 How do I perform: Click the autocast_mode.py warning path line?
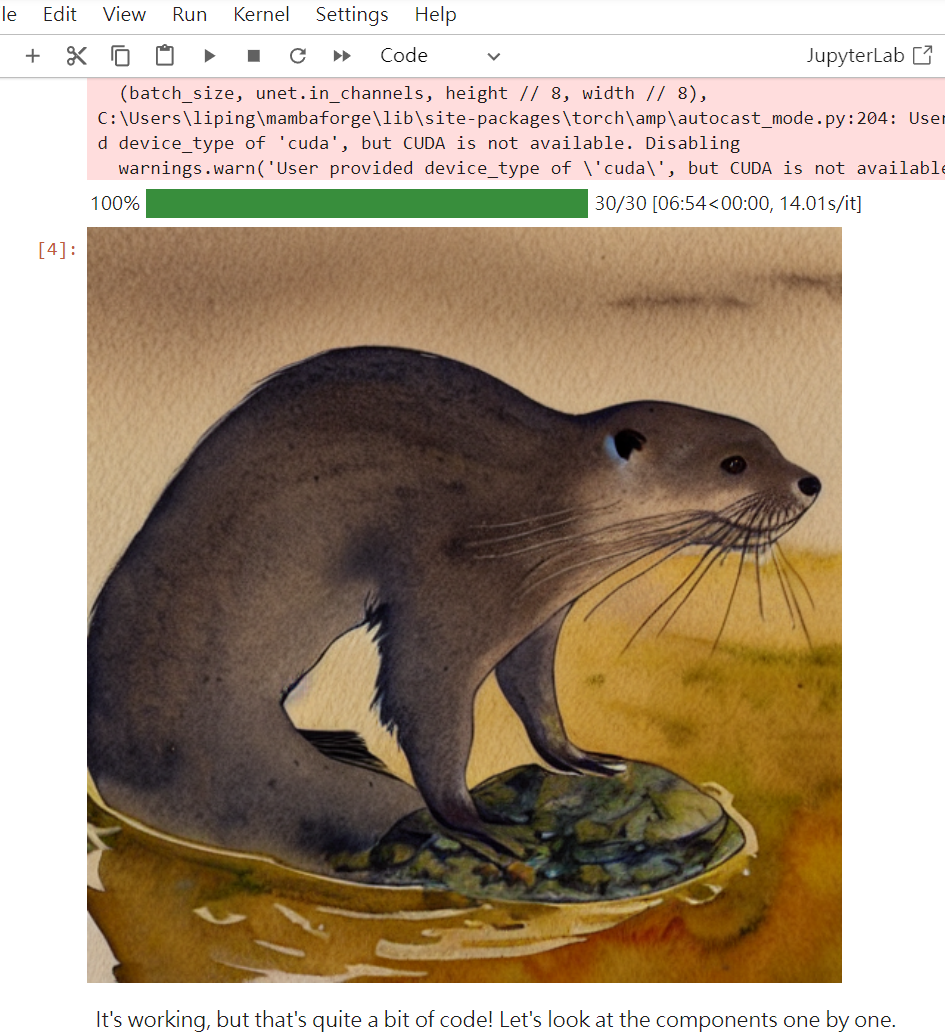pos(520,118)
